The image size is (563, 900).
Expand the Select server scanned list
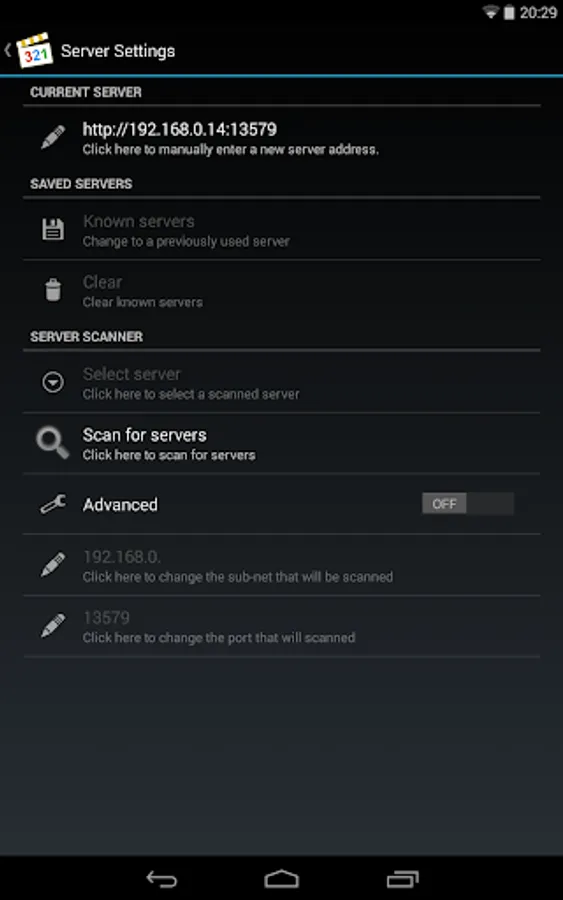pos(281,383)
